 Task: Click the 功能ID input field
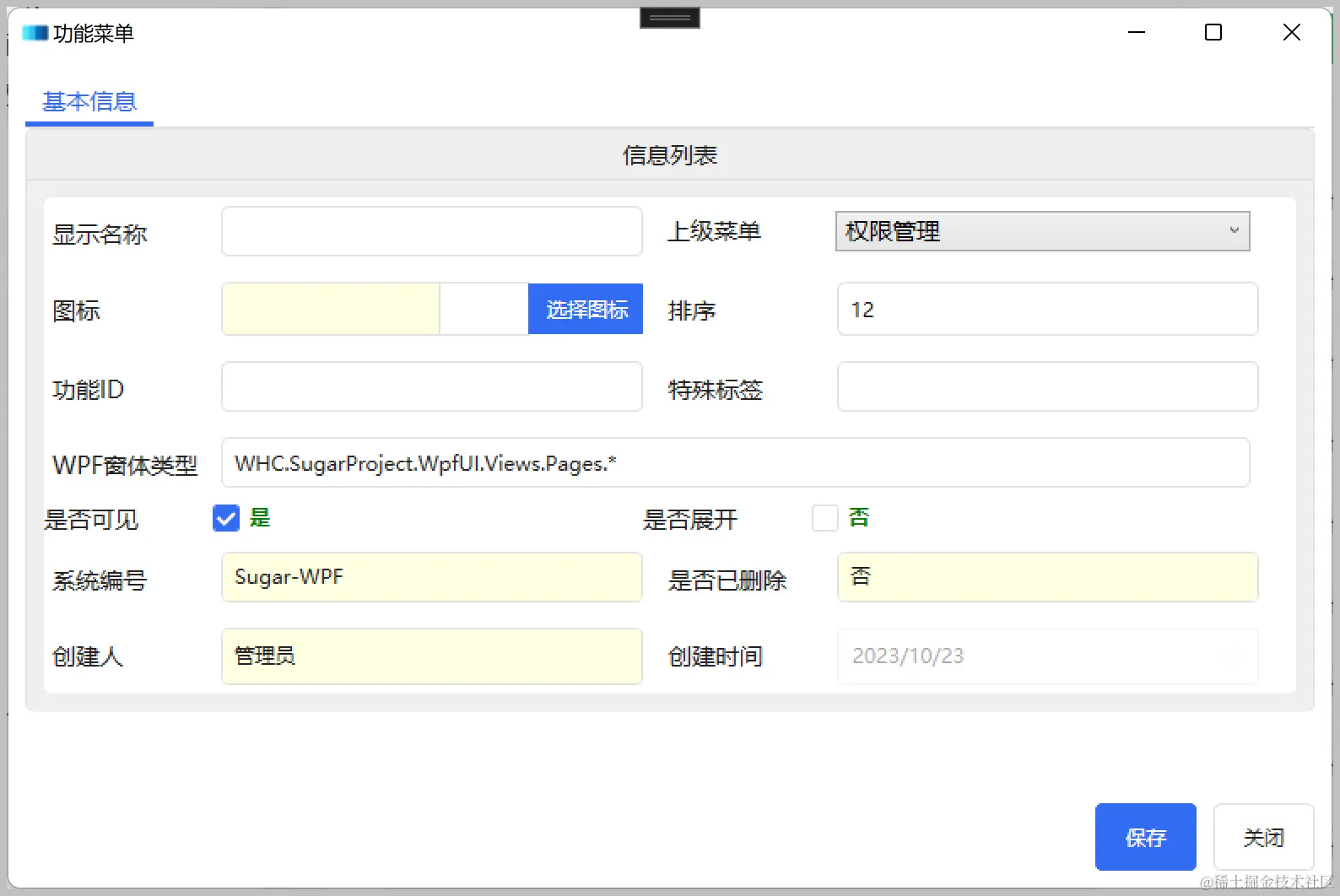(432, 387)
